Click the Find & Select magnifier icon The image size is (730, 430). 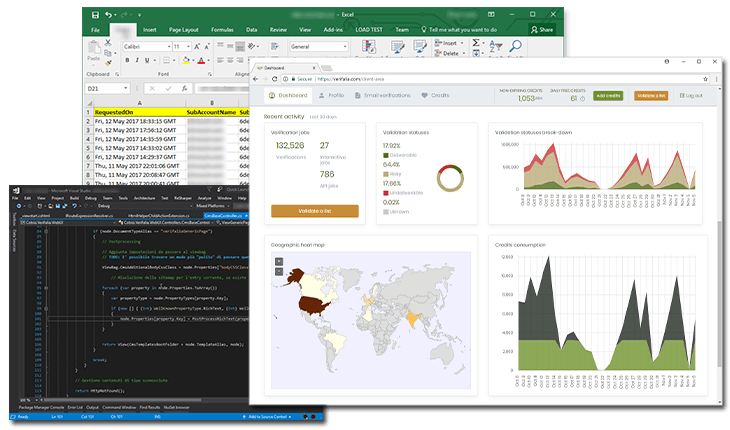[x=515, y=46]
